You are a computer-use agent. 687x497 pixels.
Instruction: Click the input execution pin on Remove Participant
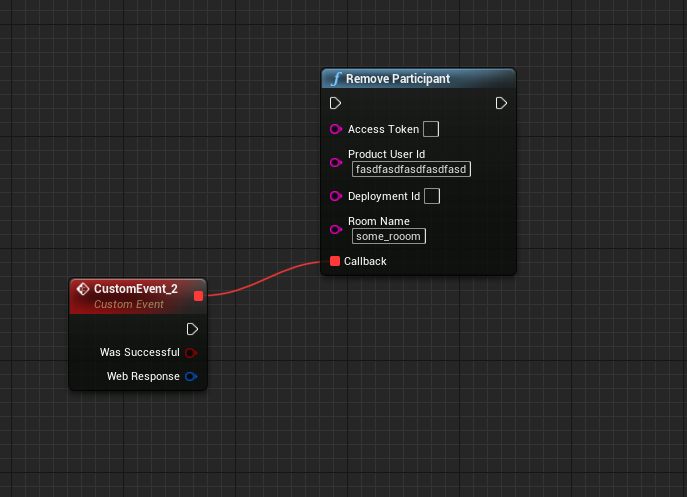click(336, 103)
